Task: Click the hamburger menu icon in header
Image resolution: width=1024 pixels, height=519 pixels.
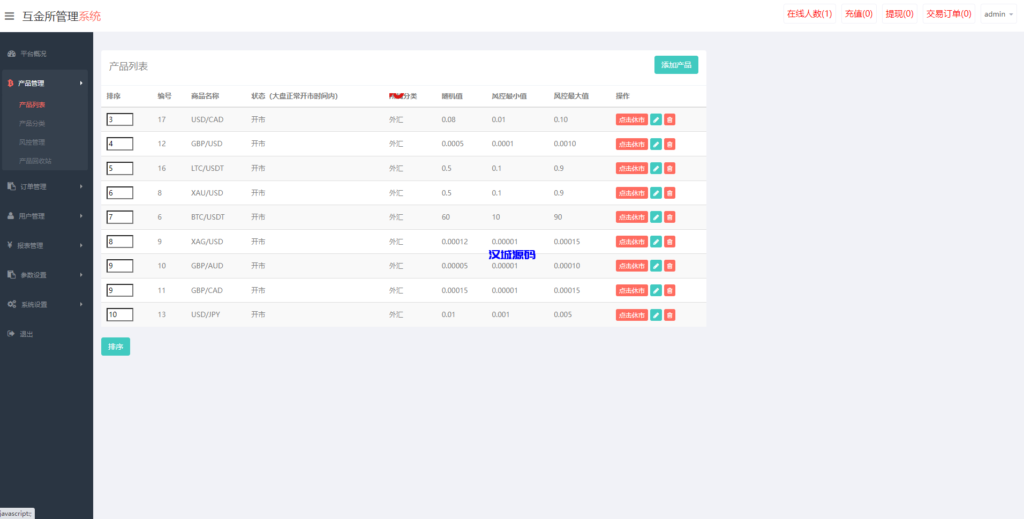Action: click(10, 16)
